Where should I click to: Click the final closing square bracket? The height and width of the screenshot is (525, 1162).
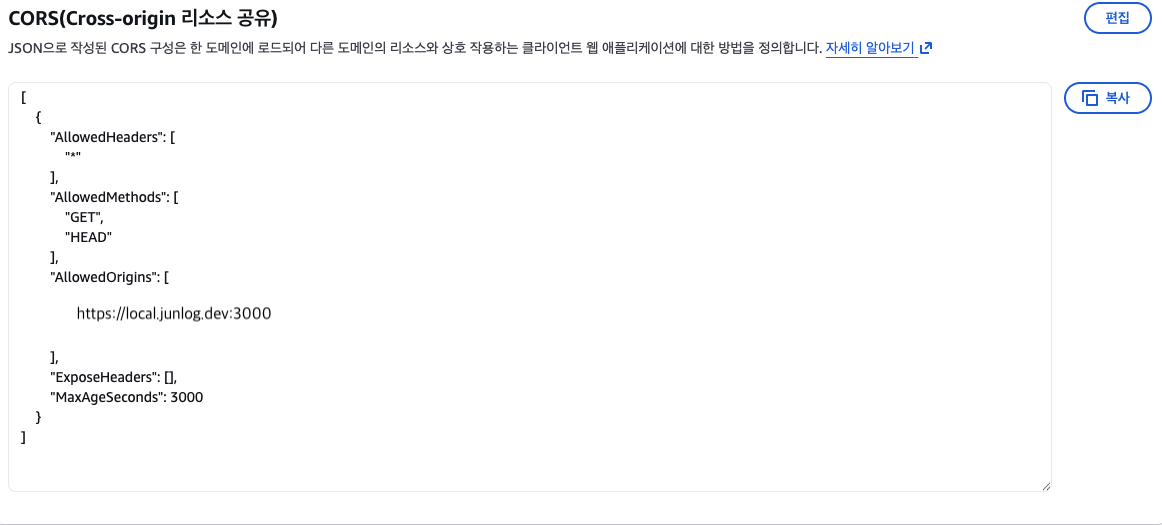23,437
